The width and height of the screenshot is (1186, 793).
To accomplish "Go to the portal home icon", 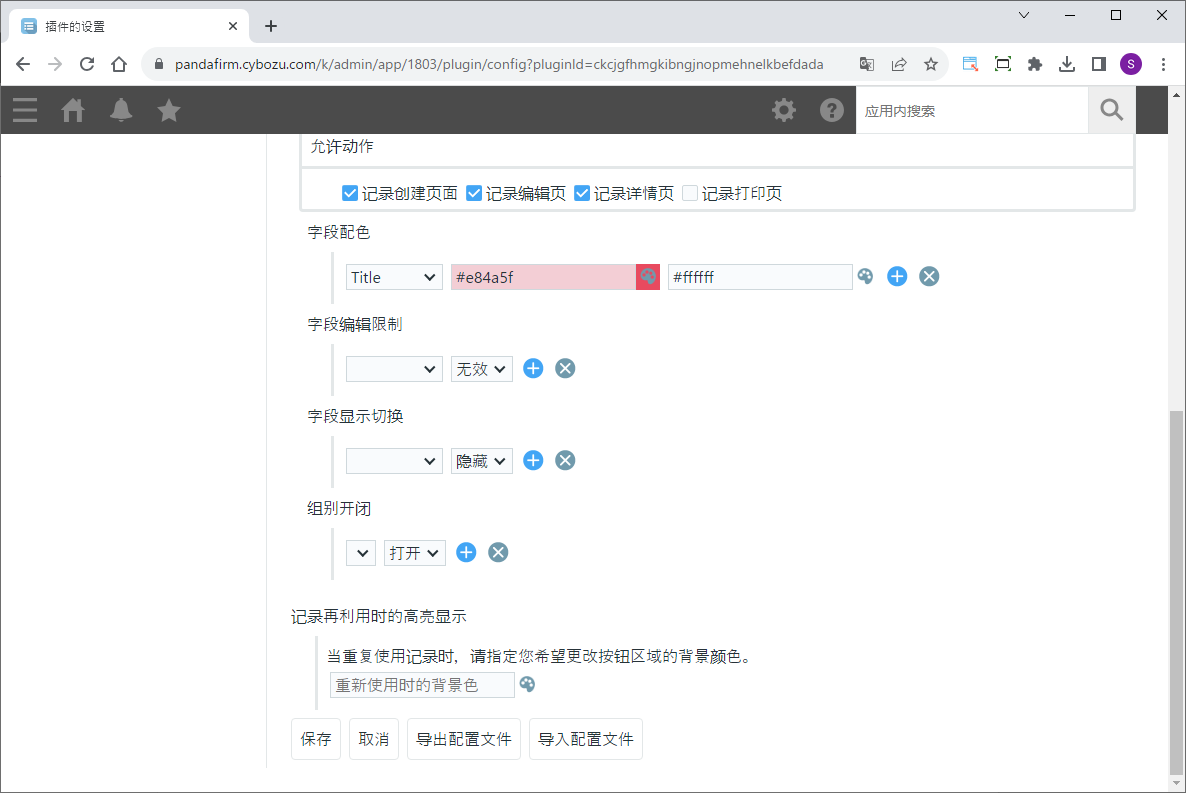I will click(73, 110).
